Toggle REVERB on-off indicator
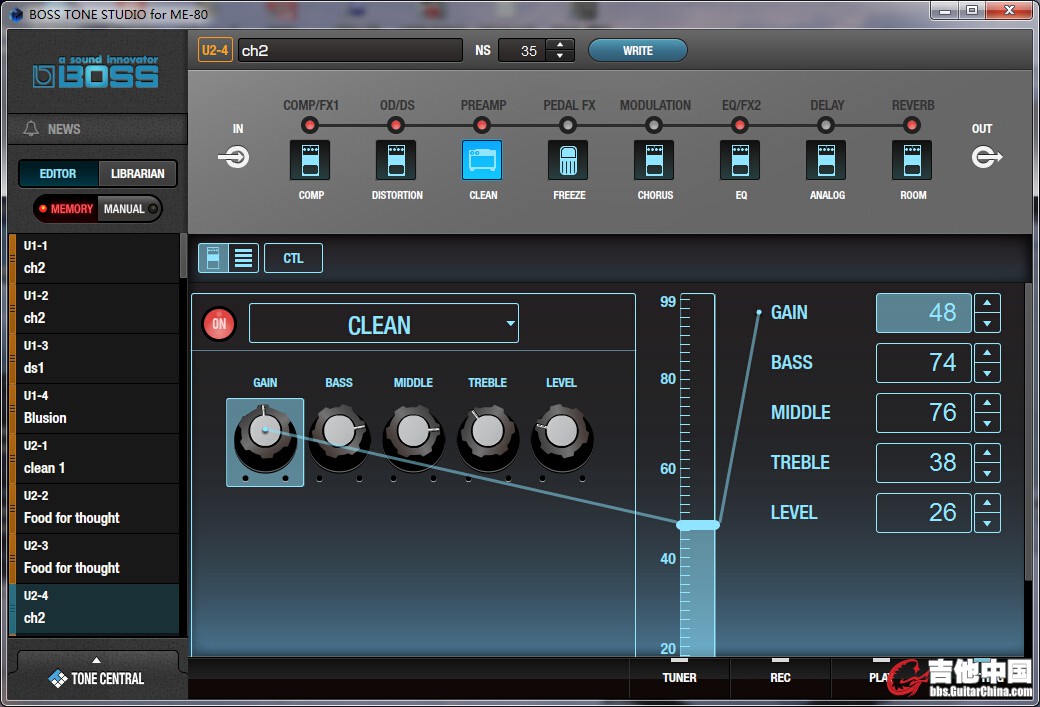This screenshot has width=1040, height=707. tap(912, 125)
